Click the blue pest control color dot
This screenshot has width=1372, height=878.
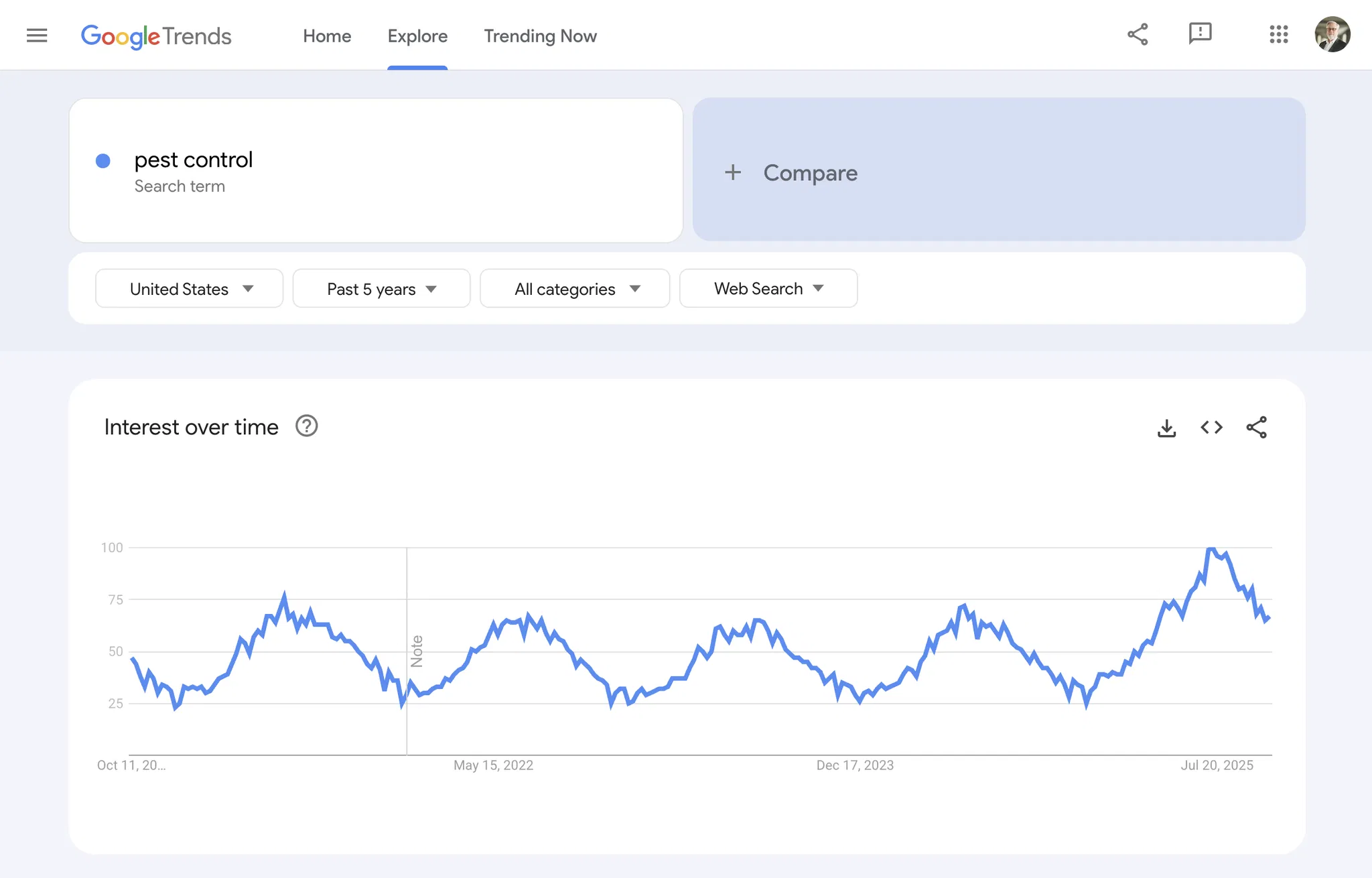(103, 161)
